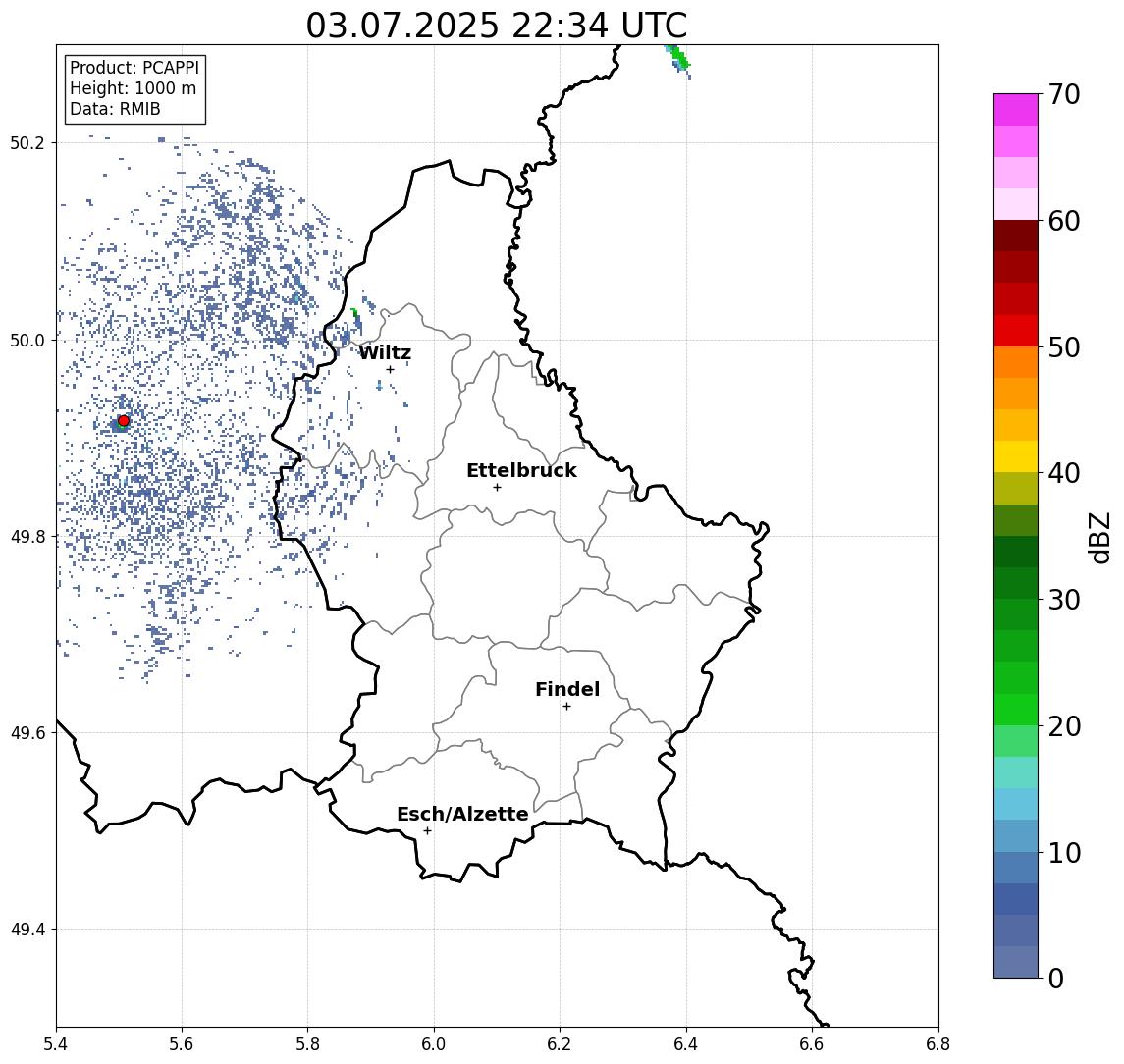1124x1064 pixels.
Task: Click the 50.0 latitude axis label
Action: (x=27, y=340)
